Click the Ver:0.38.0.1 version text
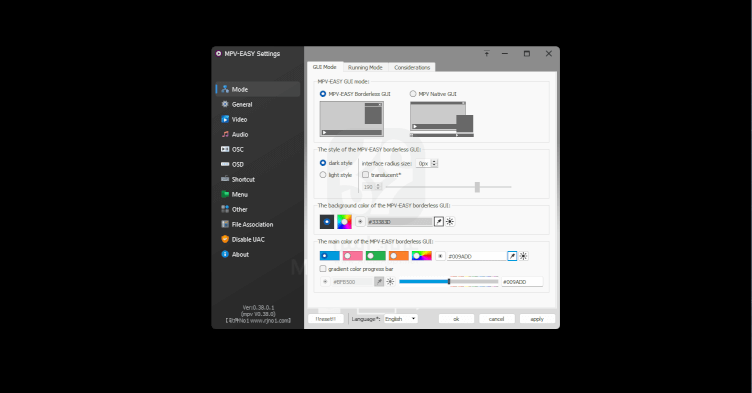This screenshot has height=393, width=752. coord(258,307)
